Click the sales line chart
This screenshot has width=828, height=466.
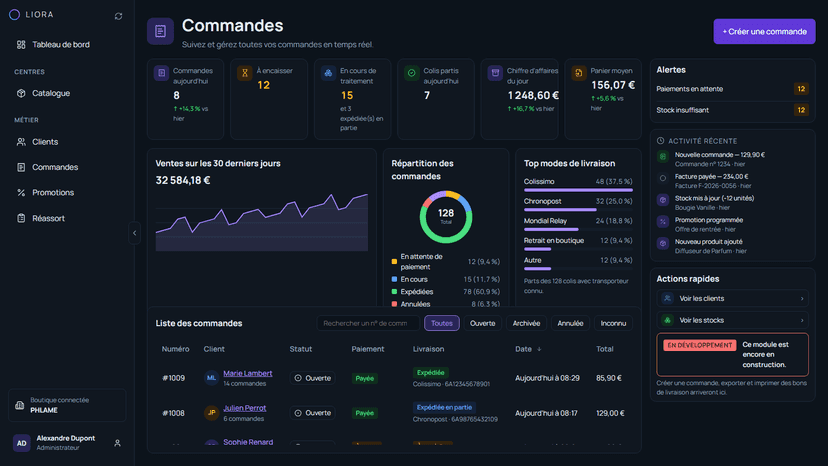(x=262, y=222)
